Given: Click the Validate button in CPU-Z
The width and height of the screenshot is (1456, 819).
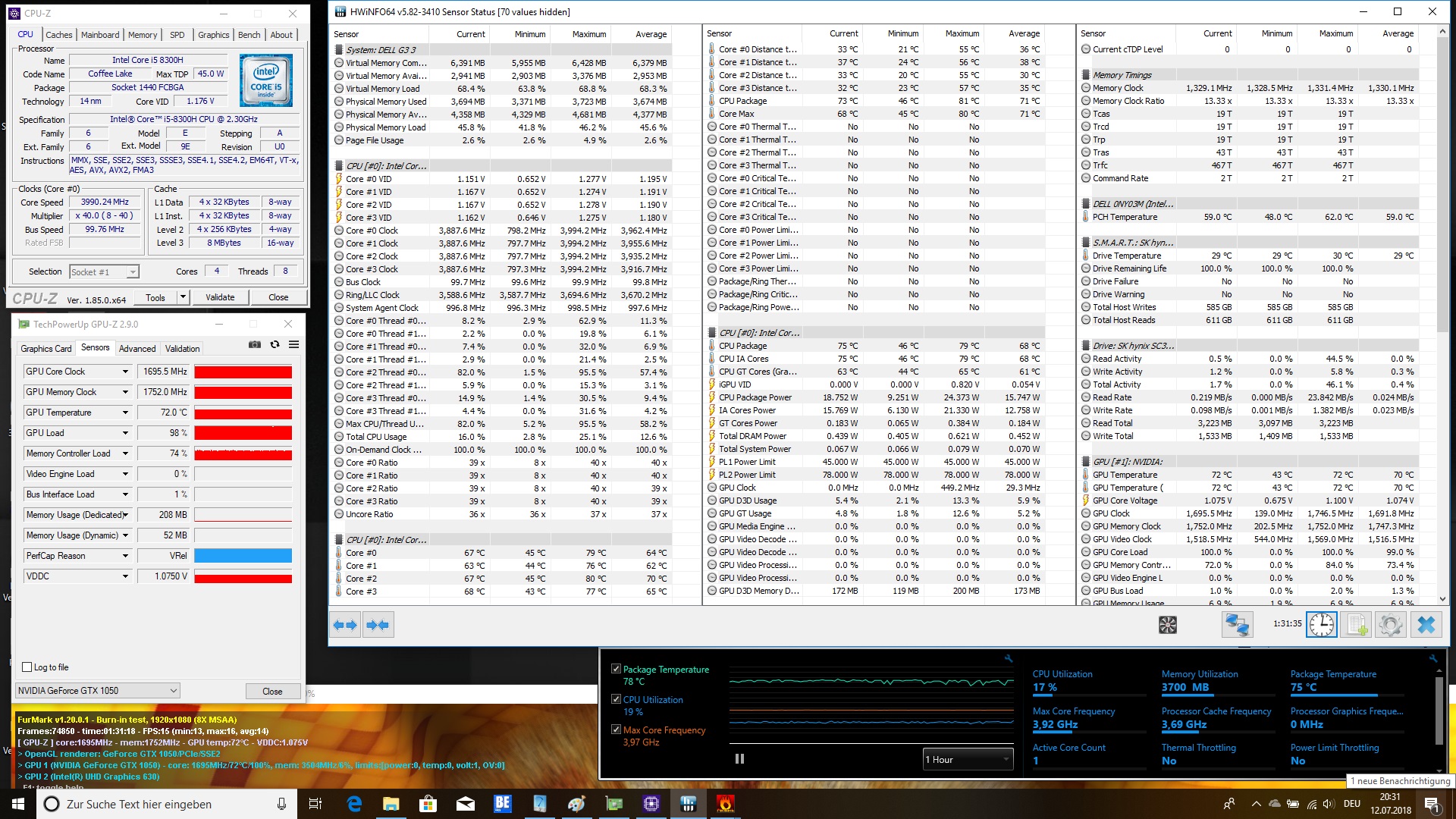Looking at the screenshot, I should point(220,297).
